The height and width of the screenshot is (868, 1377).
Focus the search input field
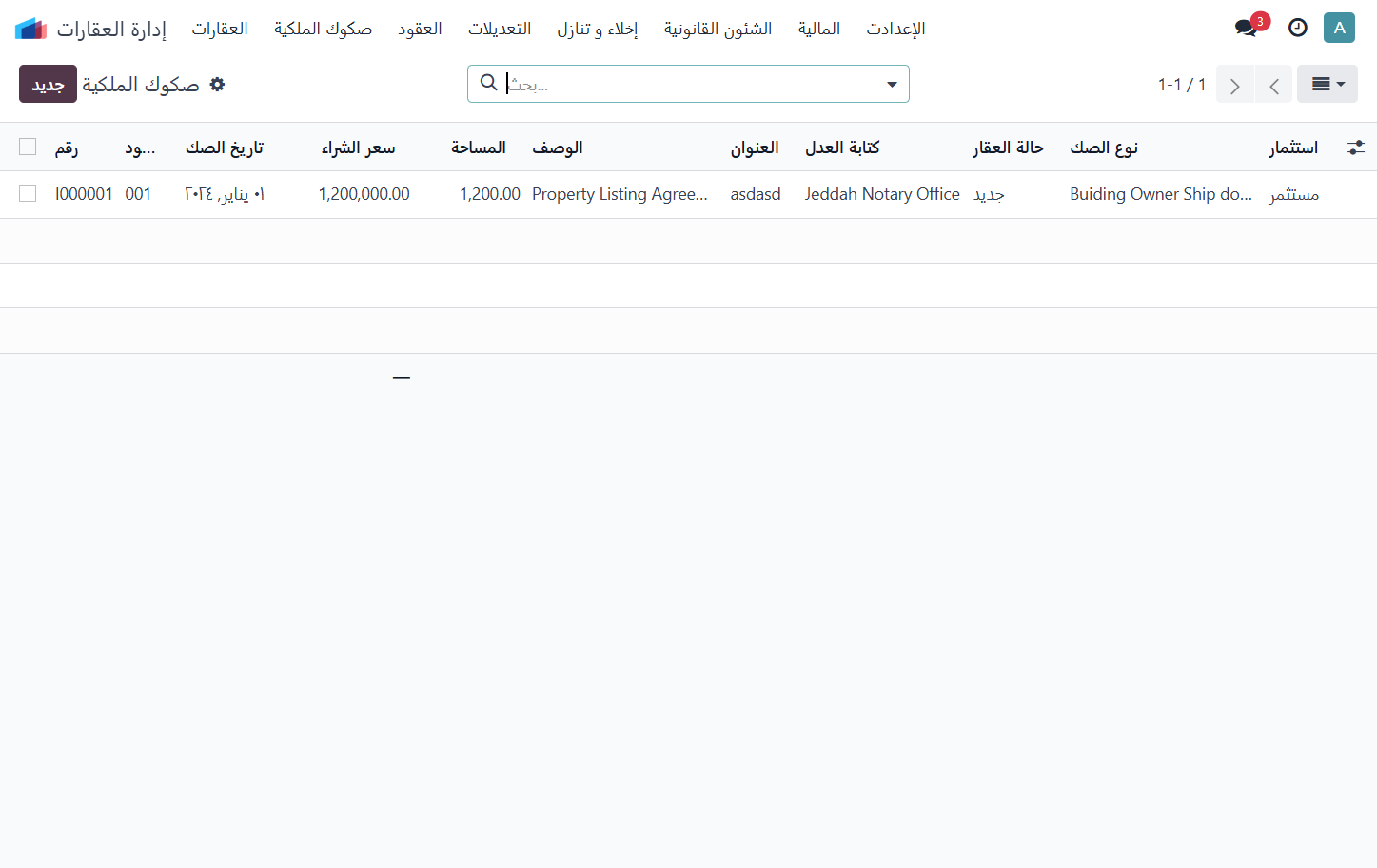689,84
